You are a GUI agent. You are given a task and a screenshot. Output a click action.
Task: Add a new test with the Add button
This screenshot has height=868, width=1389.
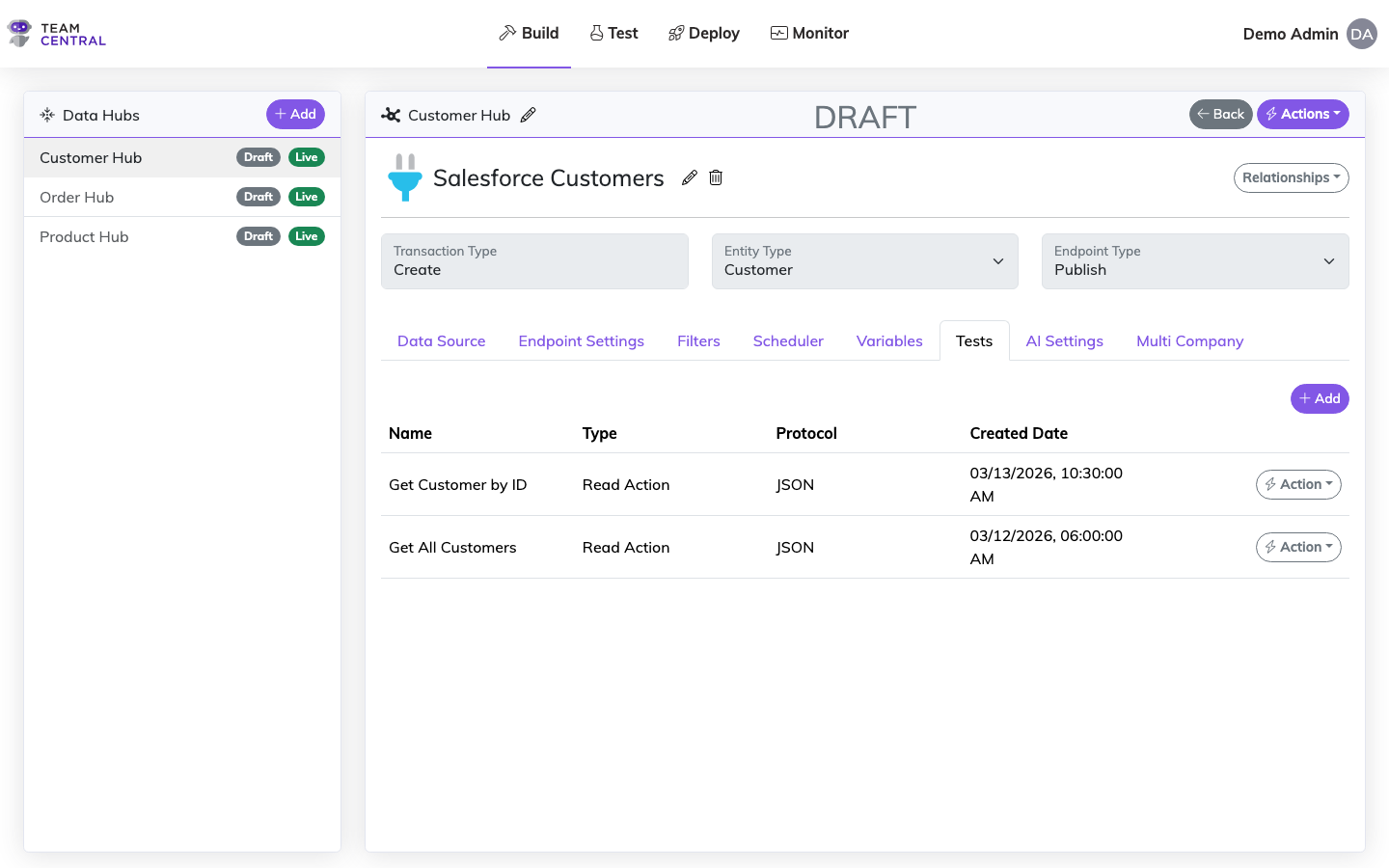tap(1320, 398)
